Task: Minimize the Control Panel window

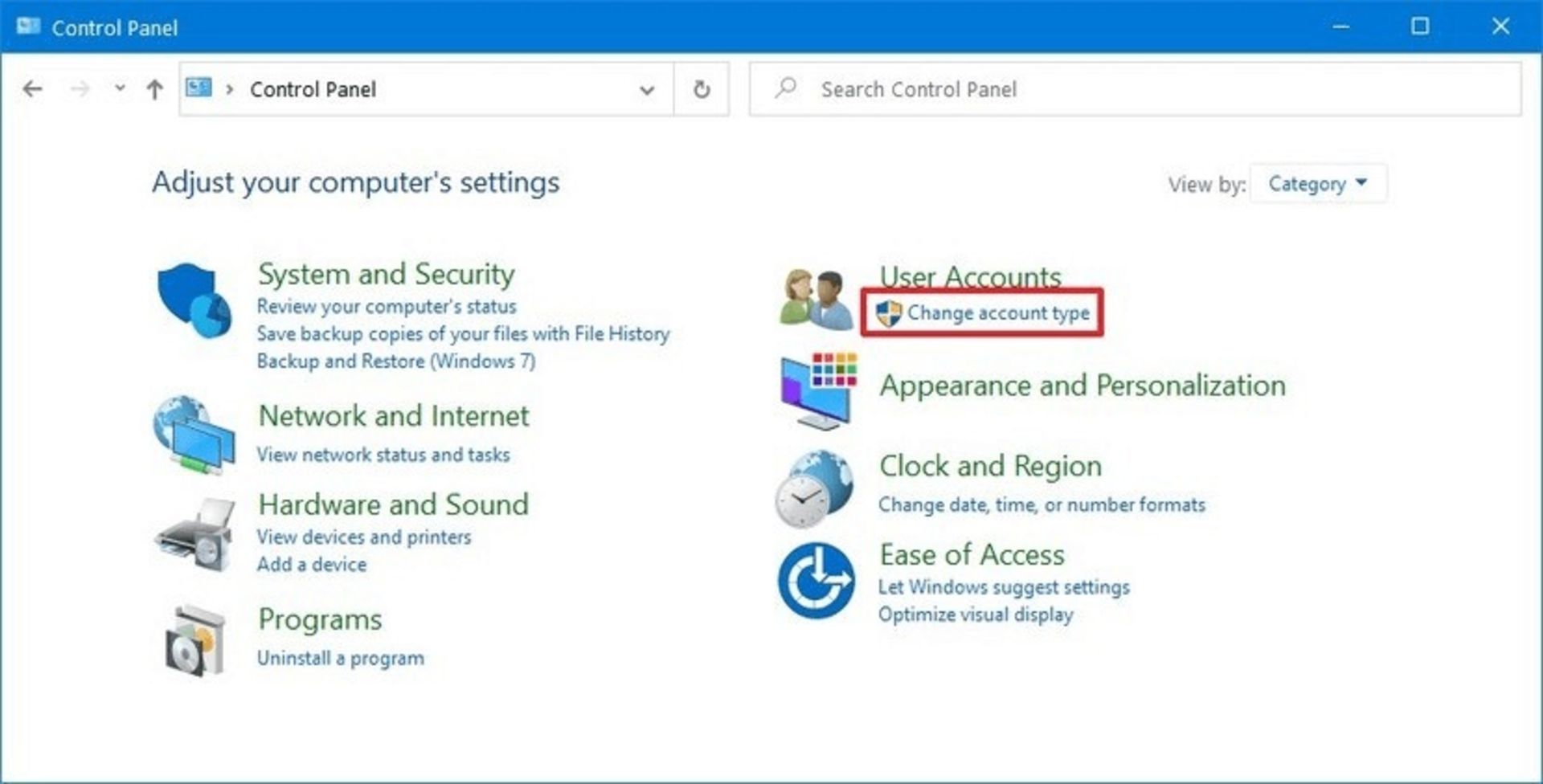Action: click(1340, 27)
